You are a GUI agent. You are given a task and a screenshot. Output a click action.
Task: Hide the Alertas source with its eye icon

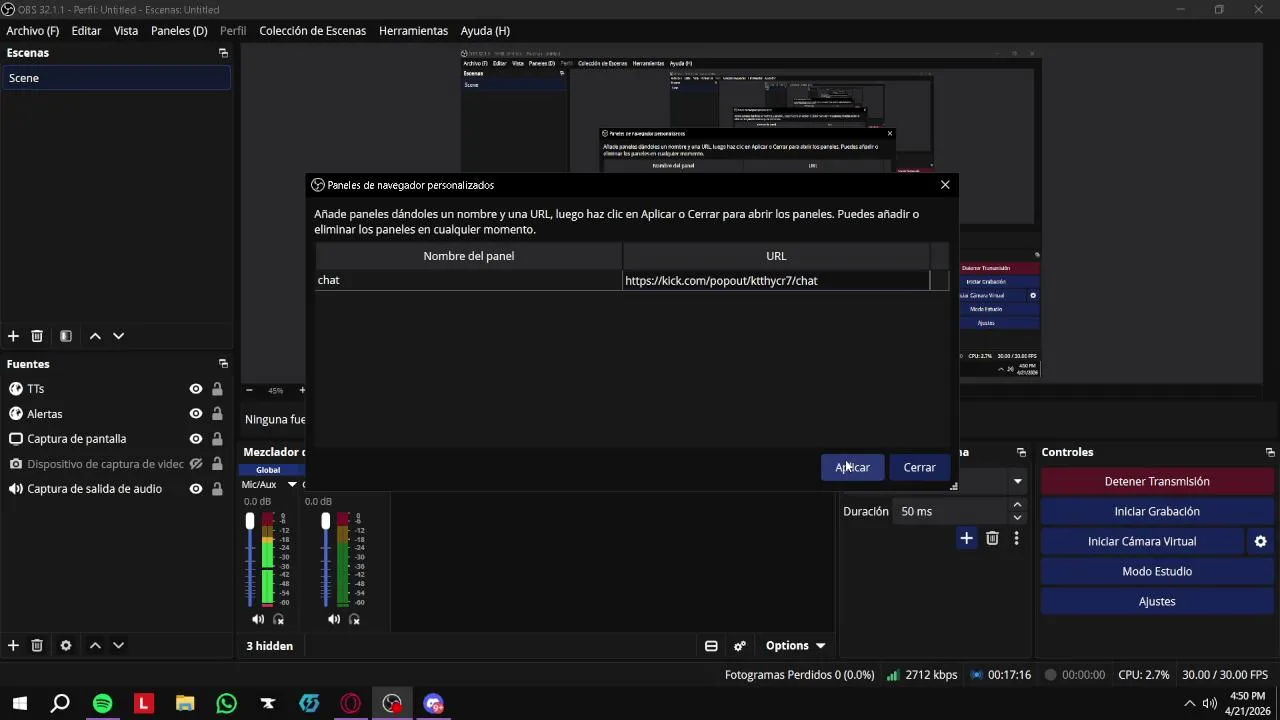coord(196,414)
